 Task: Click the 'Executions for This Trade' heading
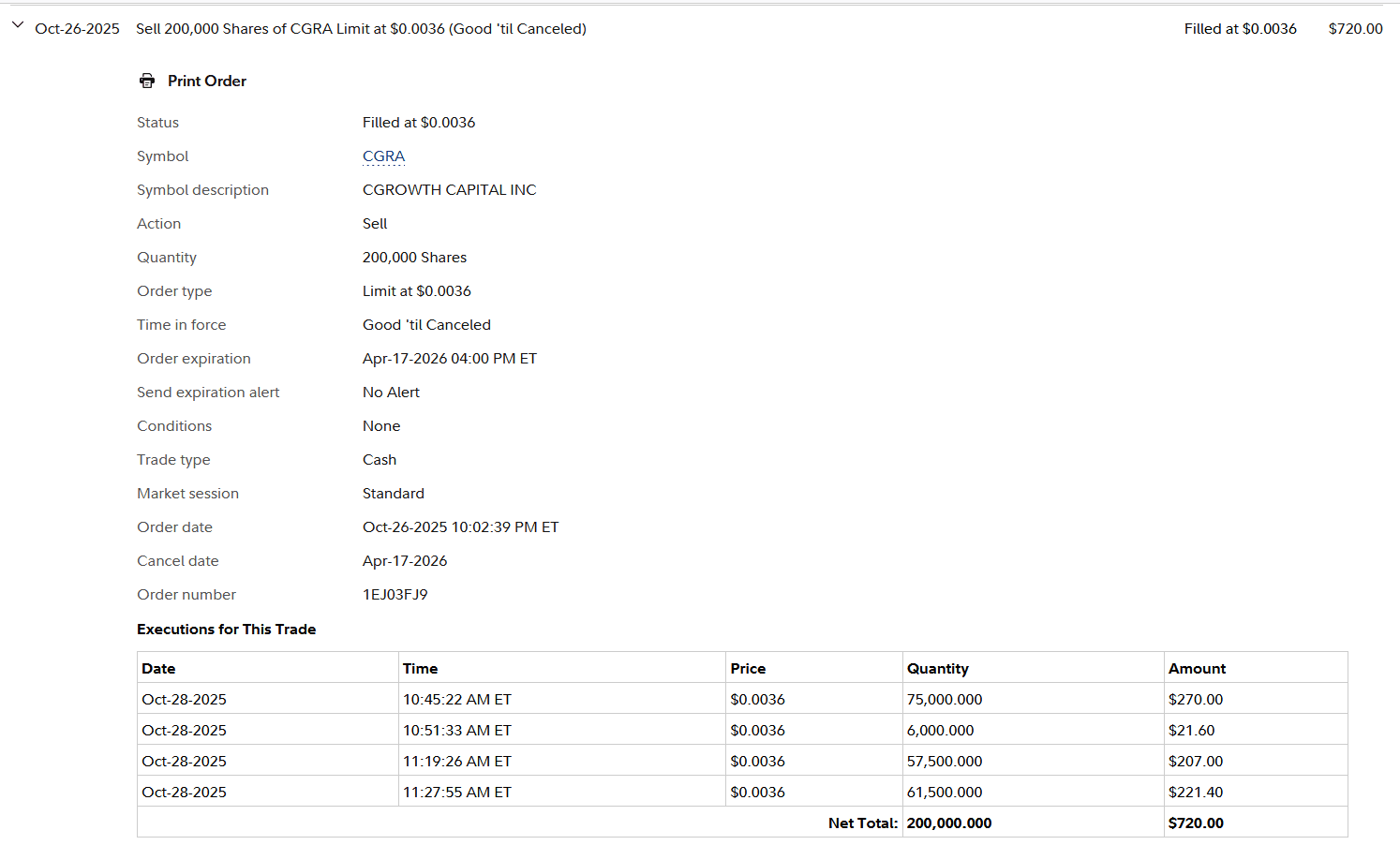coord(227,630)
